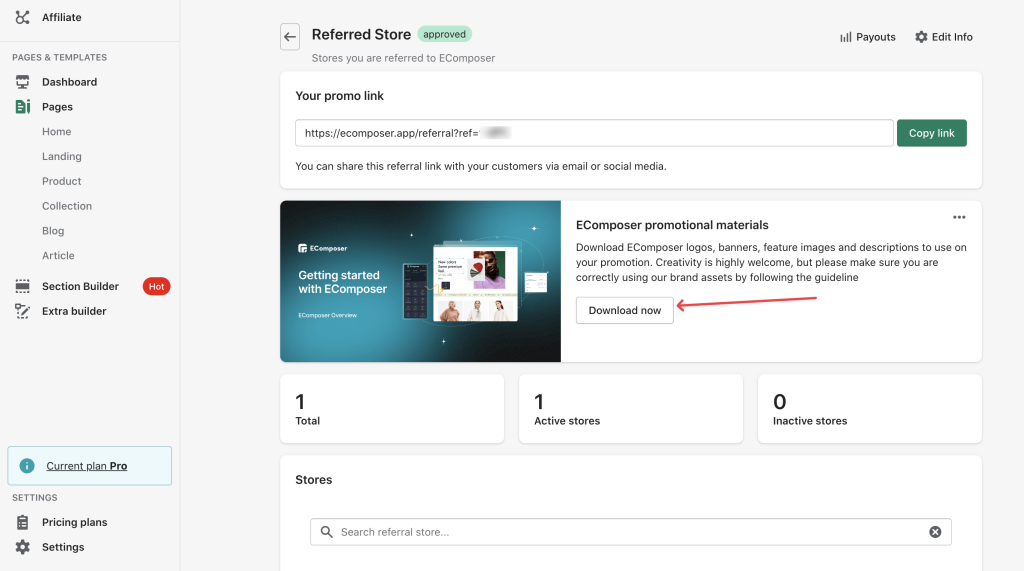This screenshot has width=1024, height=571.
Task: Click the Getting started with EComposer banner
Action: [421, 281]
